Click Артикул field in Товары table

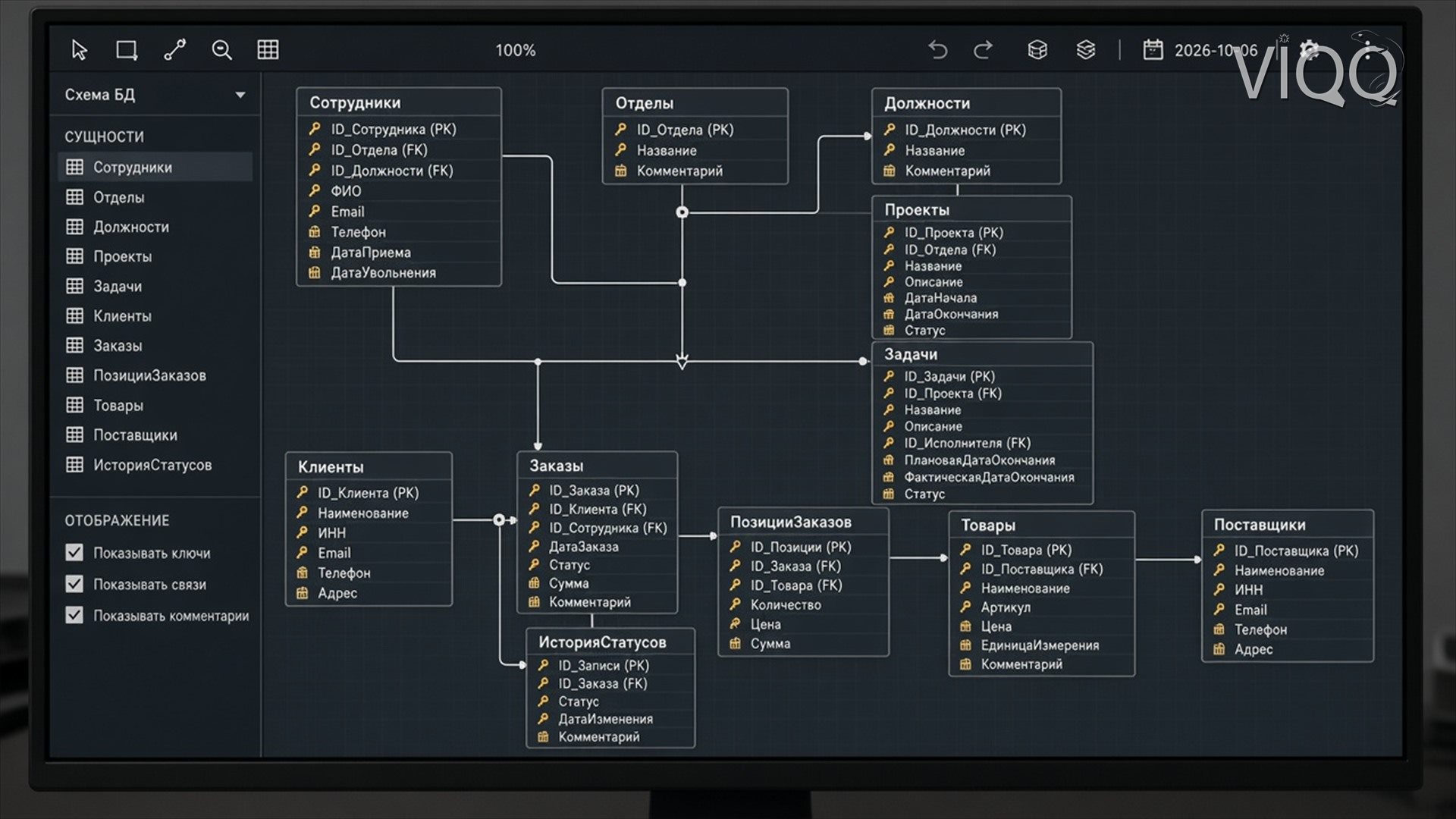[1041, 607]
